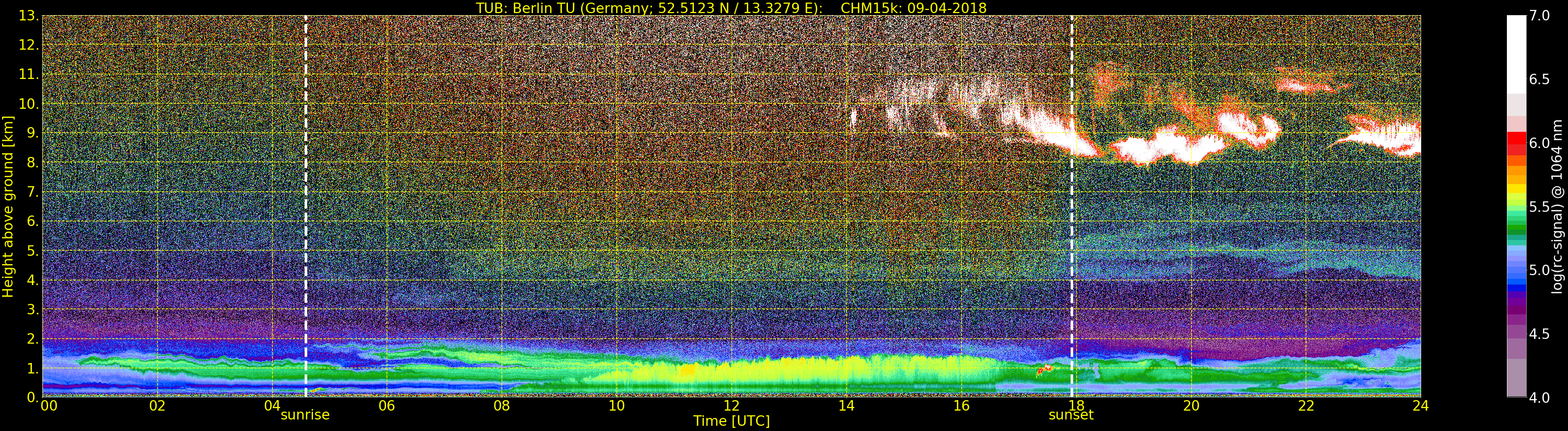Screen dimensions: 1568x431
Task: Click the "04" time axis tick label
Action: pyautogui.click(x=272, y=406)
